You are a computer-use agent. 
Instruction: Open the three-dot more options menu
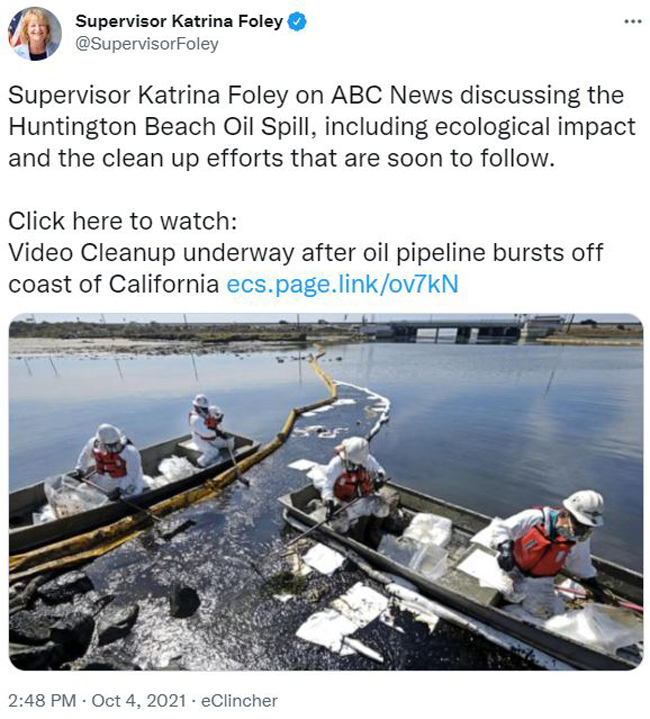[633, 21]
